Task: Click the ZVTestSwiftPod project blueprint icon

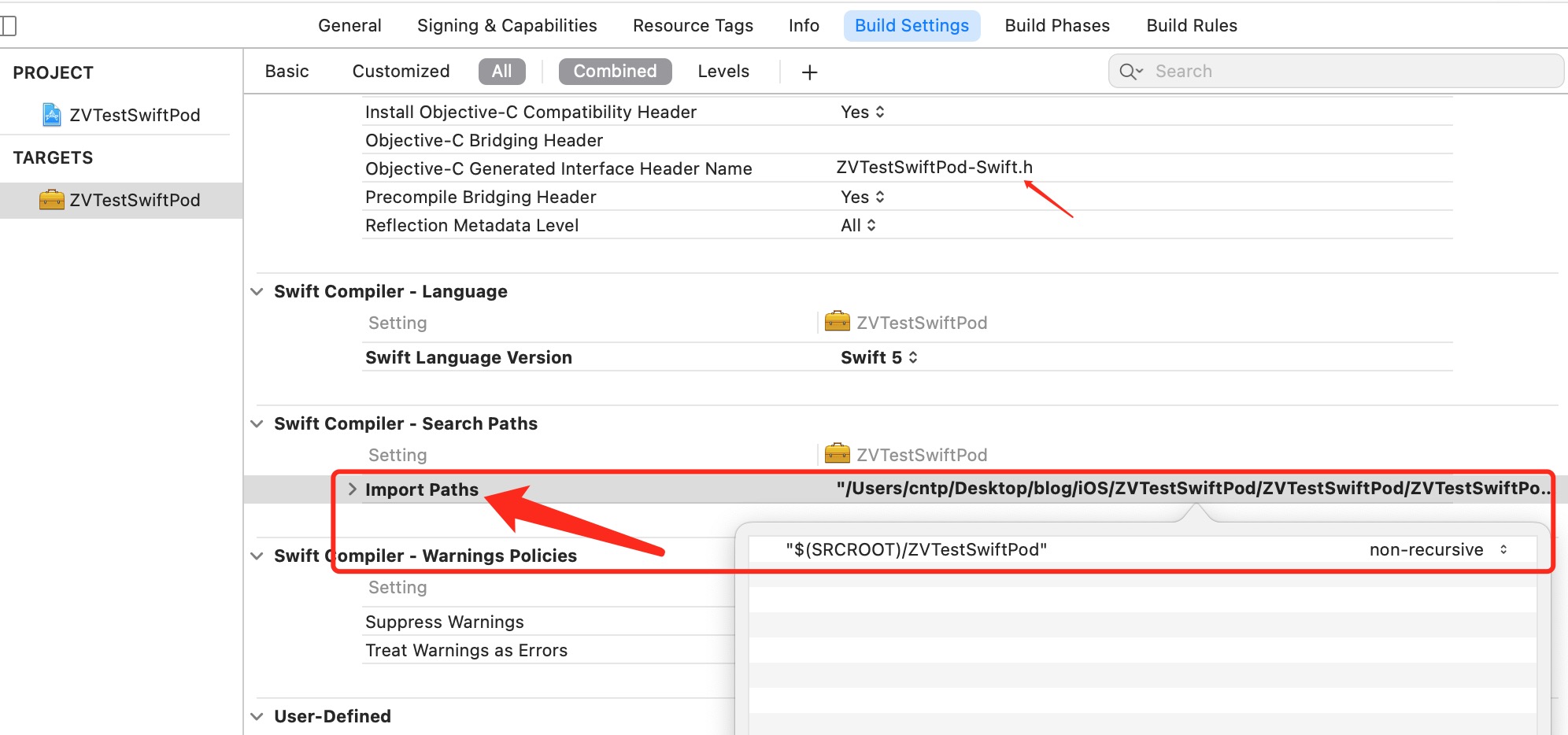Action: click(51, 115)
